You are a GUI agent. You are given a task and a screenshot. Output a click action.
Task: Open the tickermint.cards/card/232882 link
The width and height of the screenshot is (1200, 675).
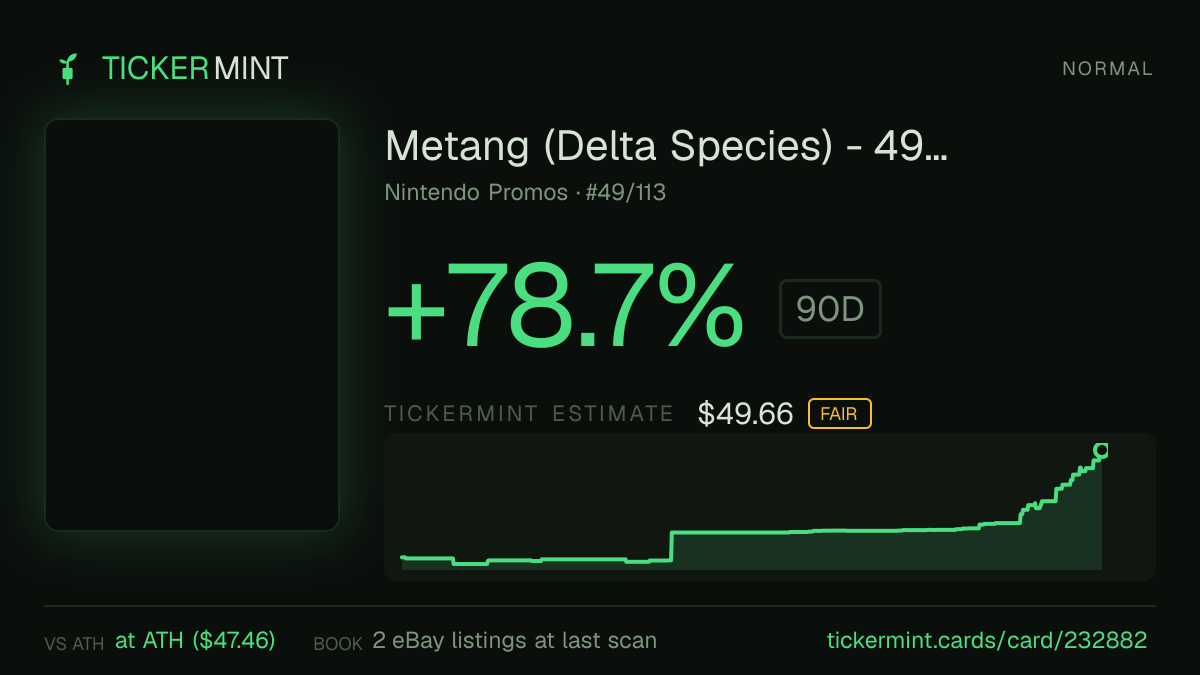coord(987,640)
